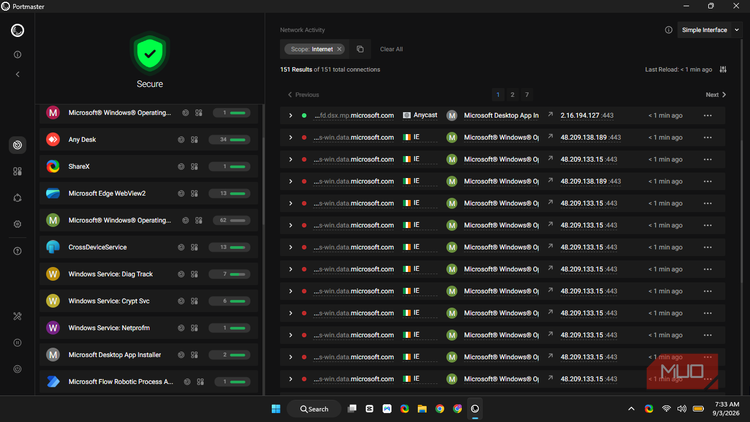Go to the Previous page
This screenshot has width=750, height=422.
pos(303,95)
